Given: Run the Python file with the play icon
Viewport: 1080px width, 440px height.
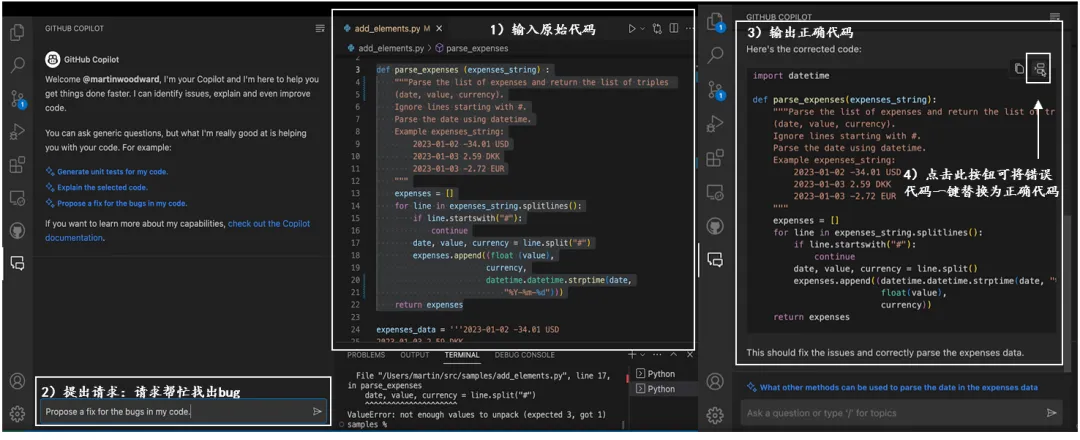Looking at the screenshot, I should 632,29.
